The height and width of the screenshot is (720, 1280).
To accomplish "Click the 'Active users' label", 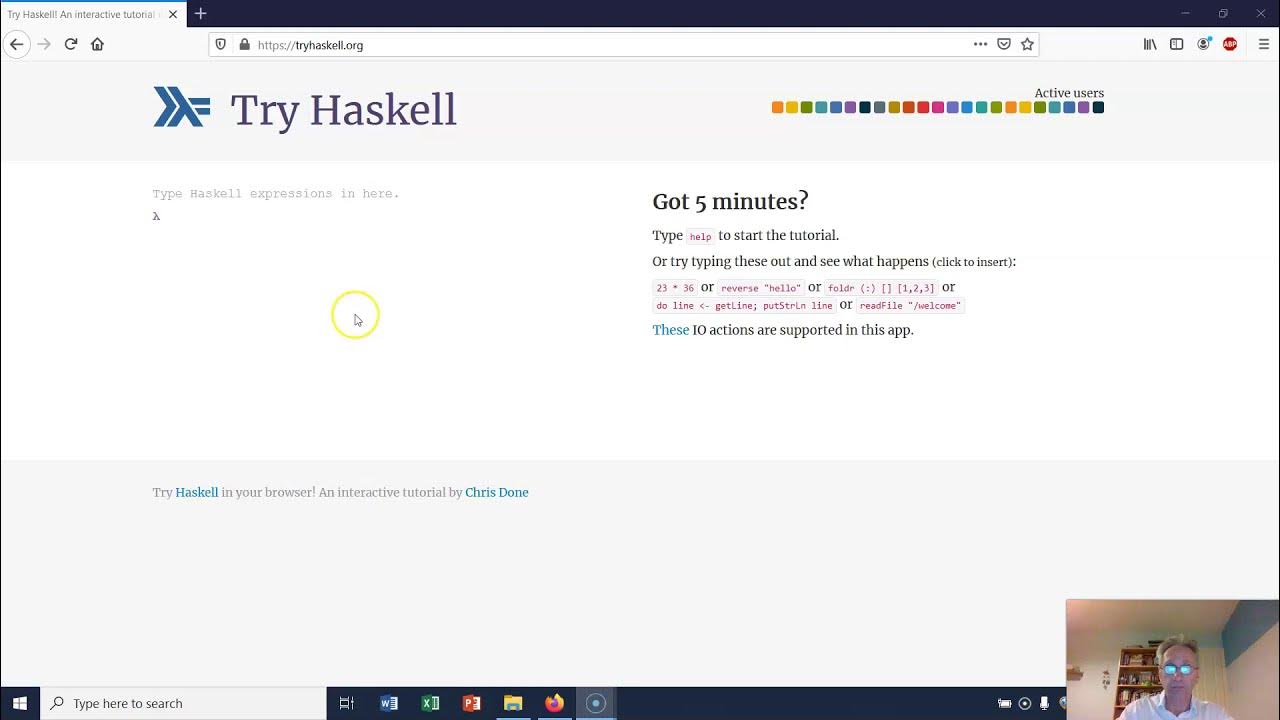I will coord(1069,93).
